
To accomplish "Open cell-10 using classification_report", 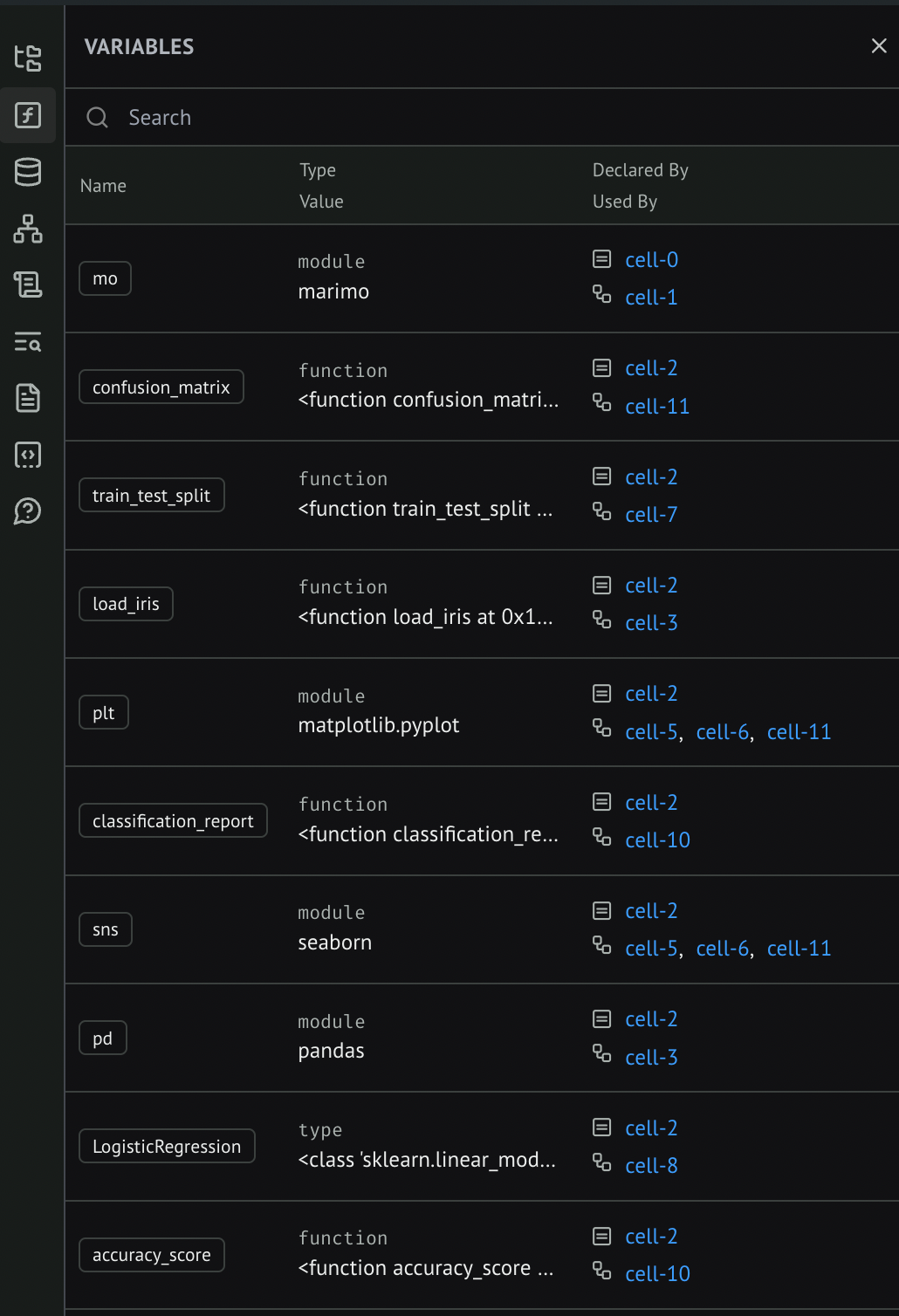I will click(657, 840).
